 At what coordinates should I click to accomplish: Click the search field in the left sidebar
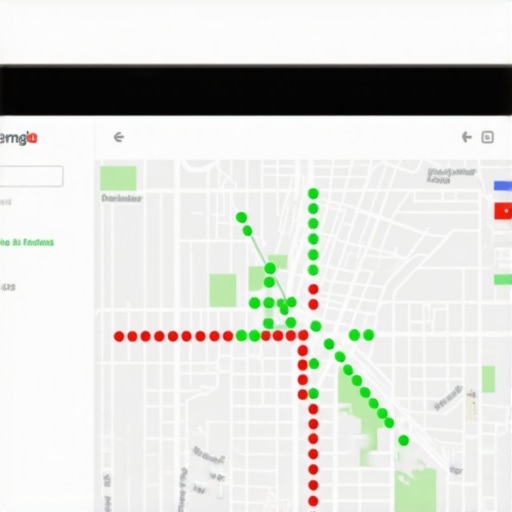31,176
